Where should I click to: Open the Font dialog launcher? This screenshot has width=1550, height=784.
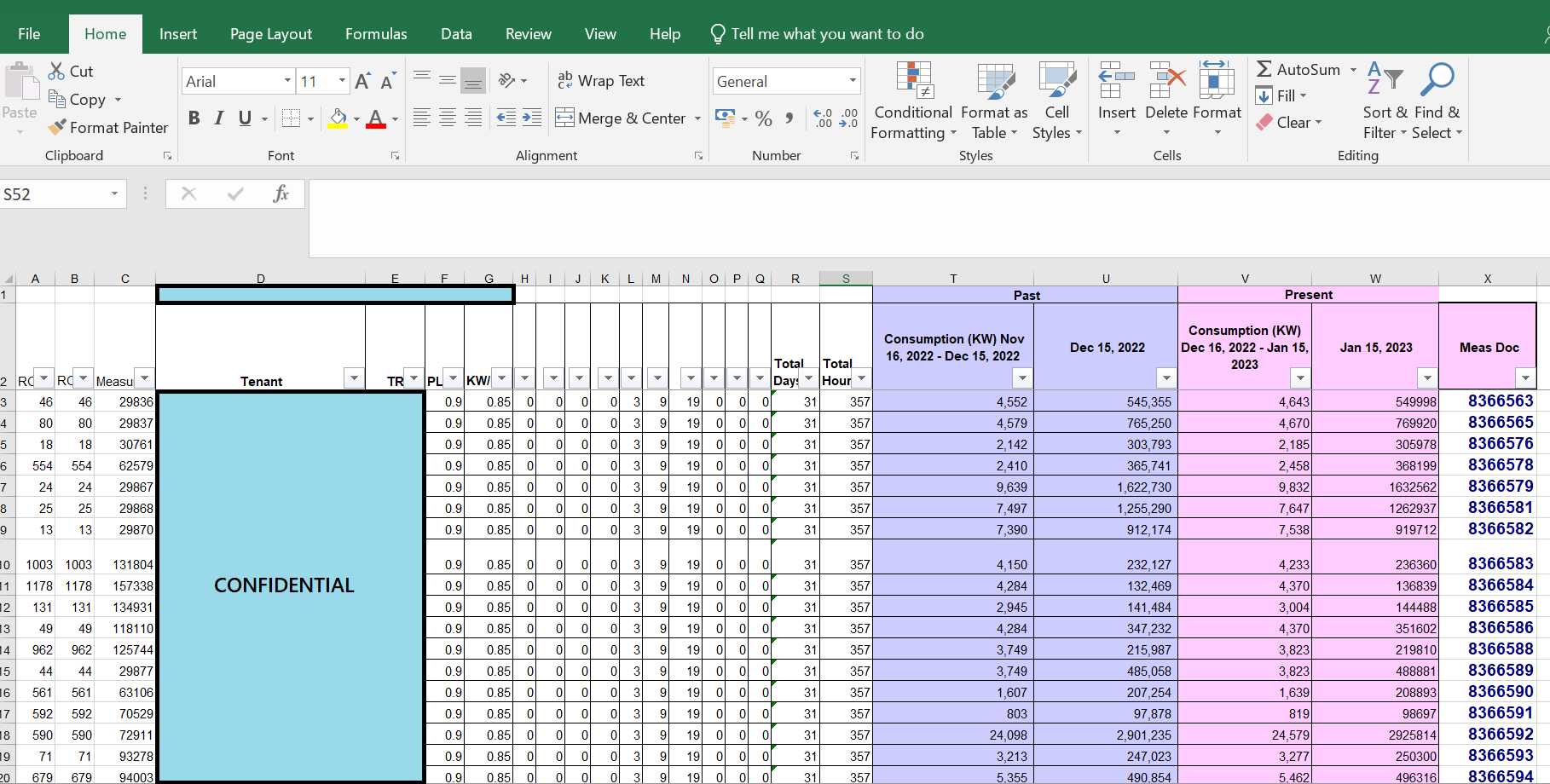395,156
